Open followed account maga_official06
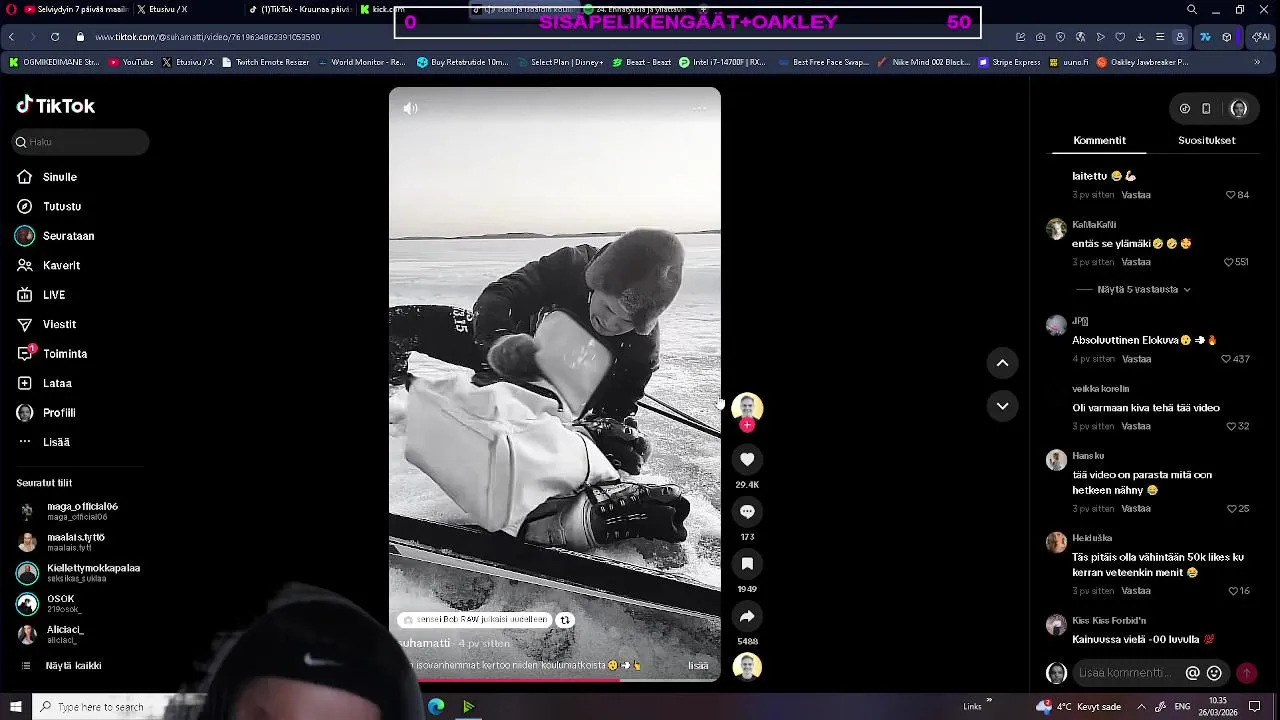1280x720 pixels. click(68, 511)
